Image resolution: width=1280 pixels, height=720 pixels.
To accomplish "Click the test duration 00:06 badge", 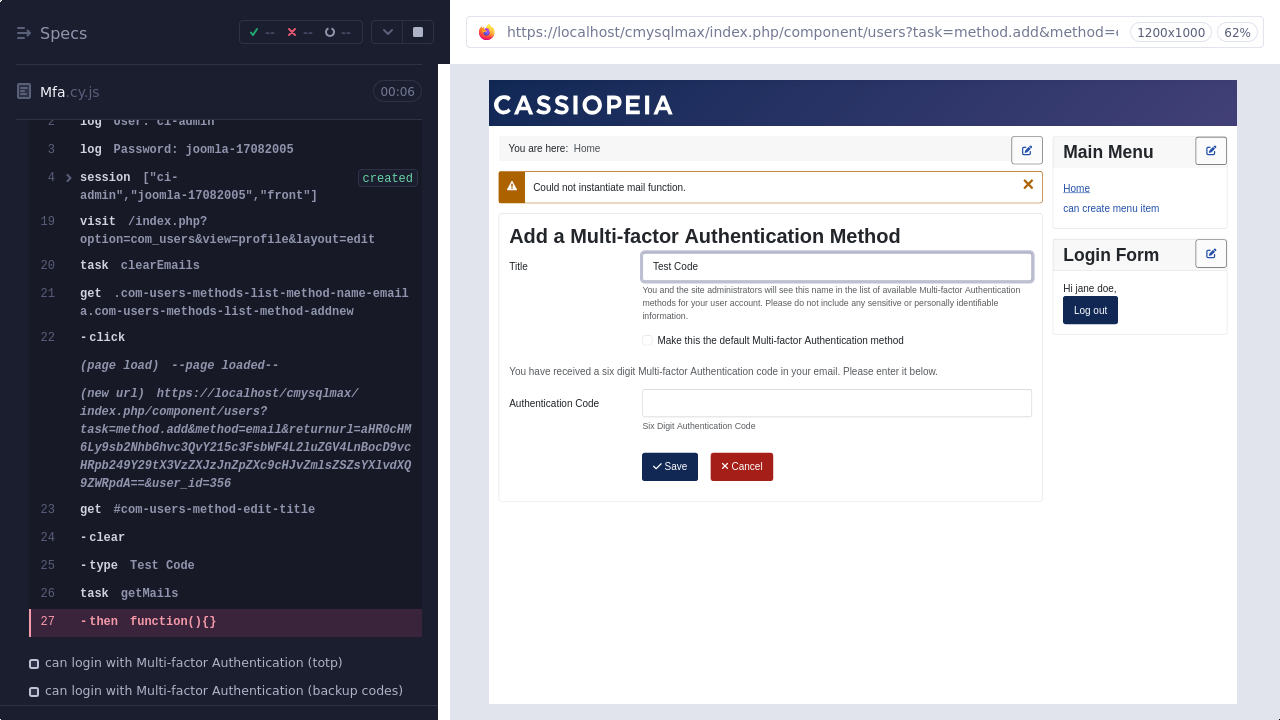I will click(397, 92).
